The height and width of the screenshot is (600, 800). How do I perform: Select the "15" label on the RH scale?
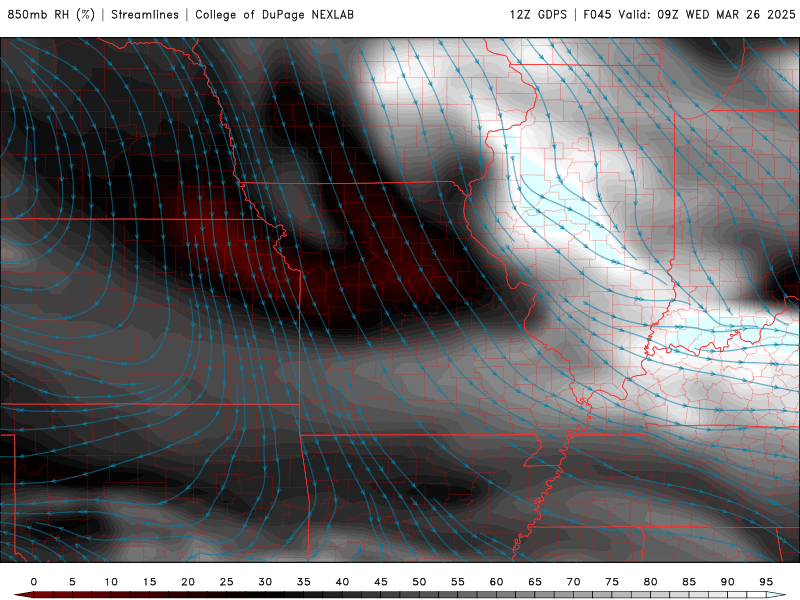[149, 582]
